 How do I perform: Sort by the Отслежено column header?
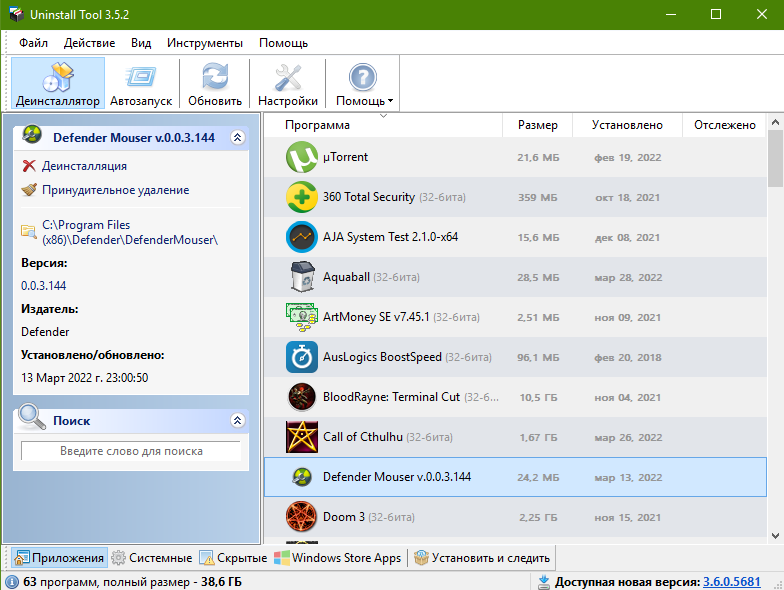click(724, 125)
